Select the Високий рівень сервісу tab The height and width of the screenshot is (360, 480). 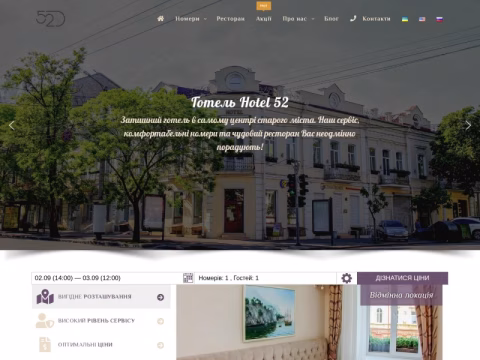[x=101, y=321]
